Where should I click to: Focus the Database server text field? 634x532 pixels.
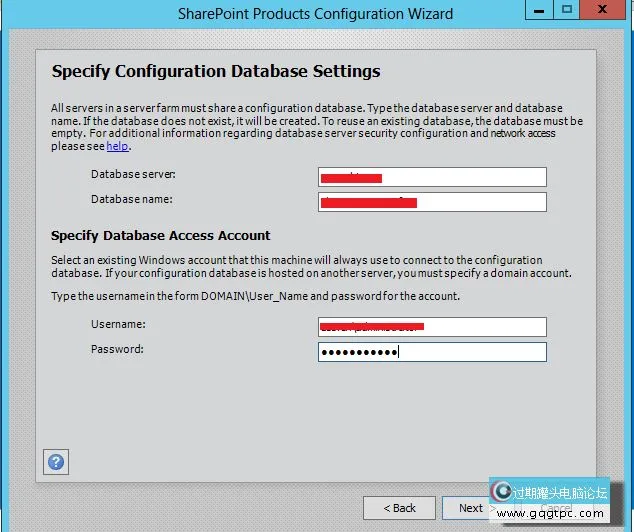[x=432, y=177]
